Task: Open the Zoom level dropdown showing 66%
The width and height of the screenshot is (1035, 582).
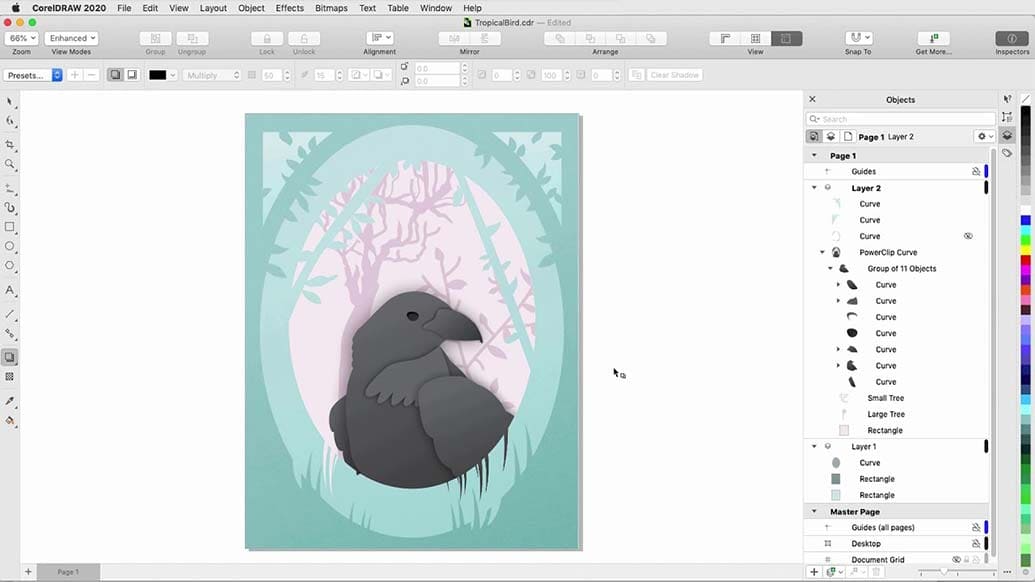Action: [19, 38]
